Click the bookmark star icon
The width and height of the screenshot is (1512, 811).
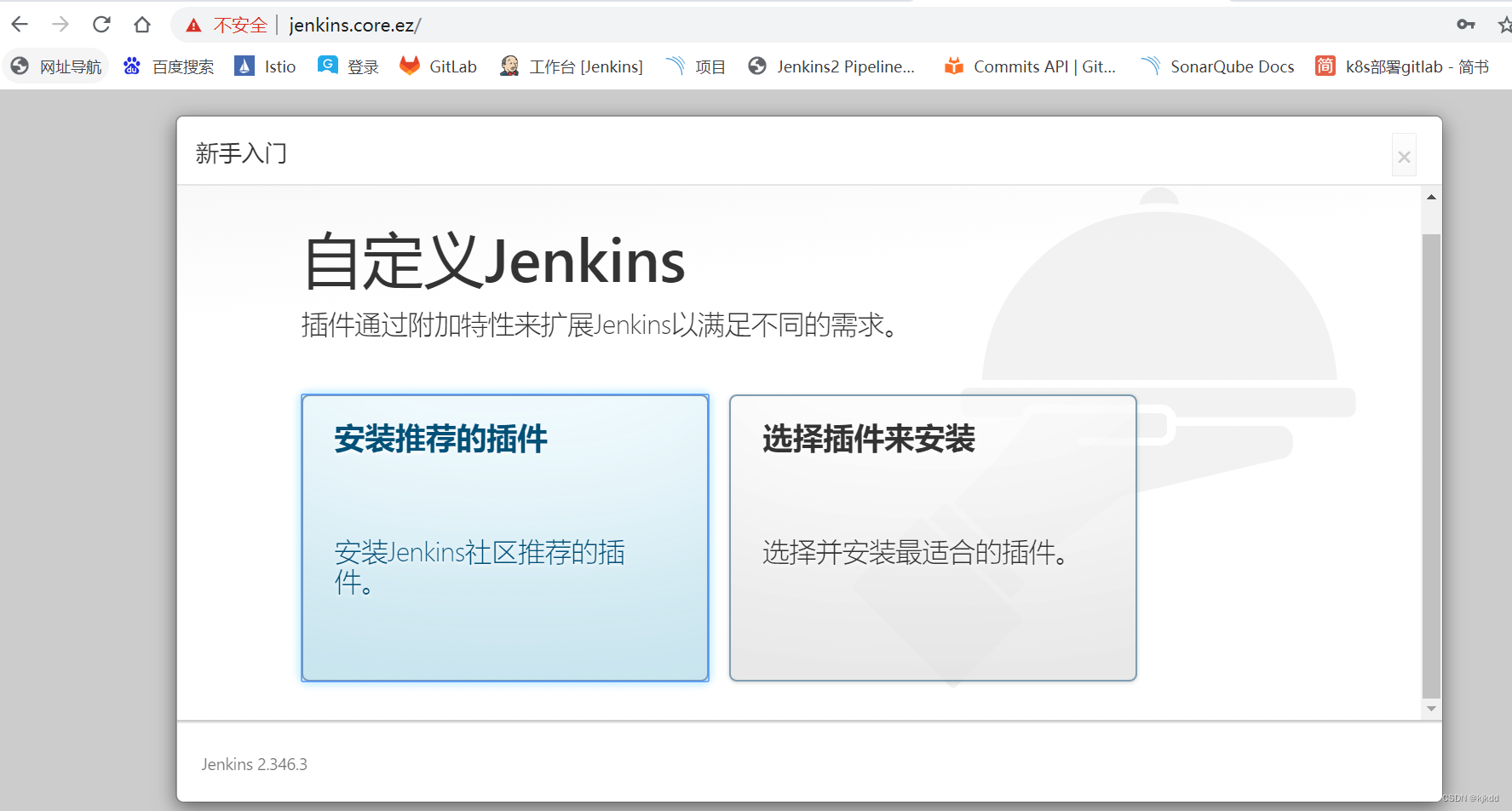tap(1504, 25)
